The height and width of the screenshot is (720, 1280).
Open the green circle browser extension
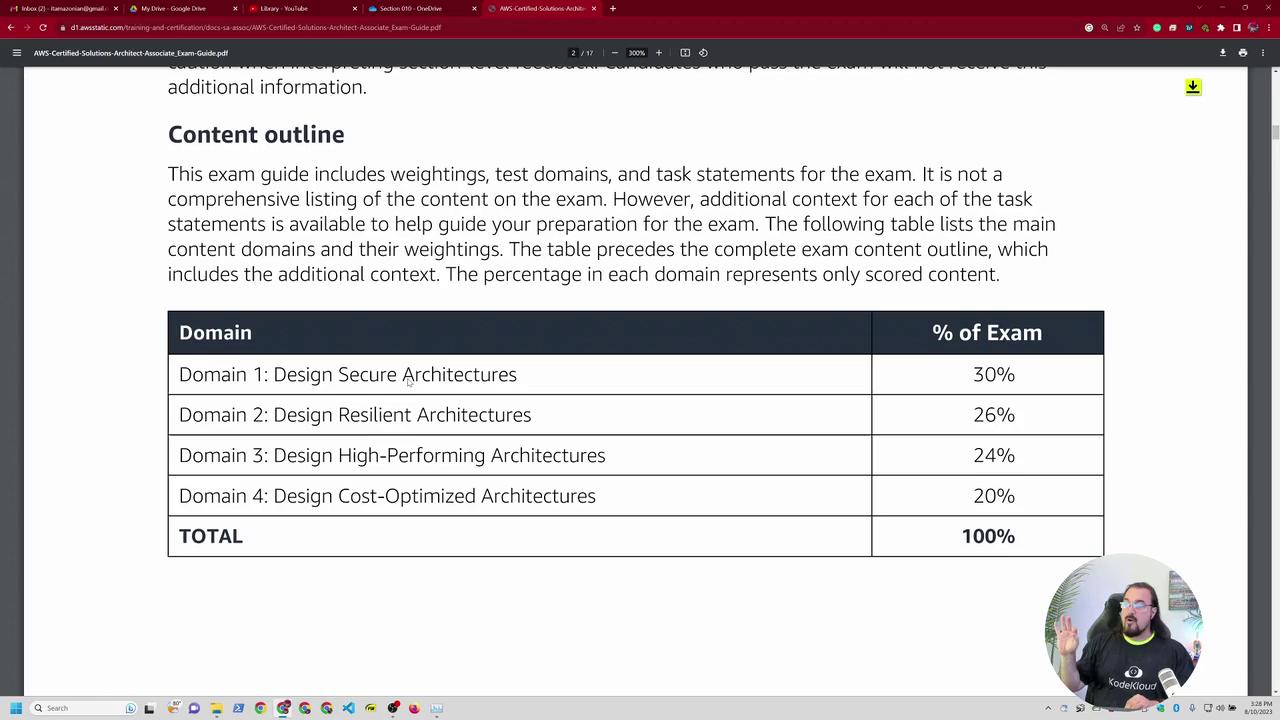(1157, 28)
